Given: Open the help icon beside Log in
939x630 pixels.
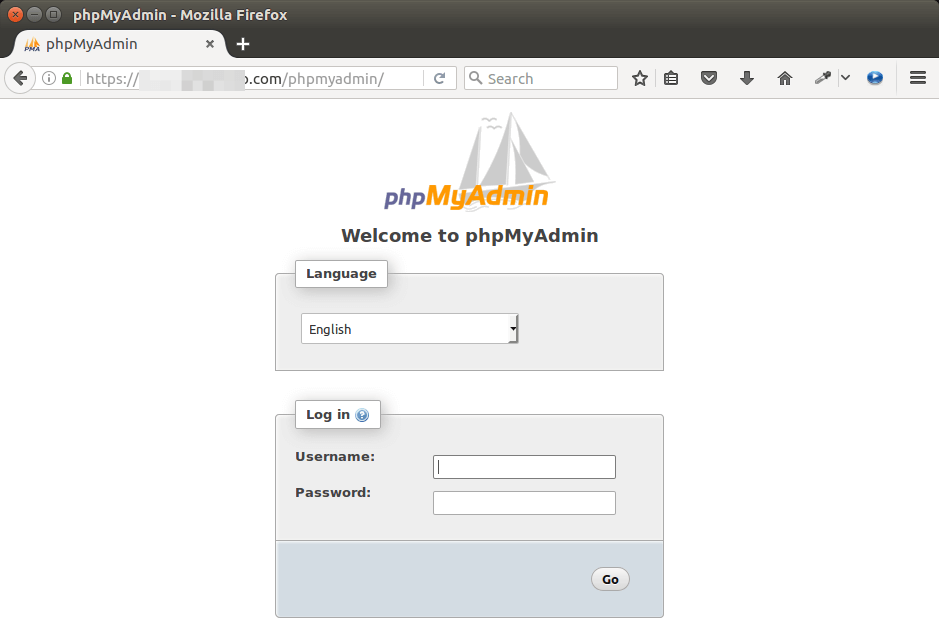Looking at the screenshot, I should click(x=364, y=414).
